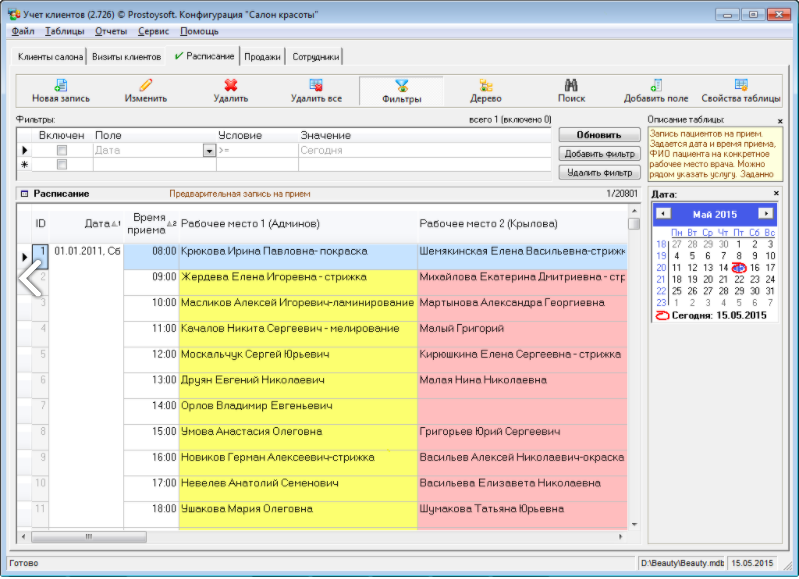Toggle the Фильтры funnel icon
Image resolution: width=799 pixels, height=579 pixels.
pyautogui.click(x=401, y=86)
